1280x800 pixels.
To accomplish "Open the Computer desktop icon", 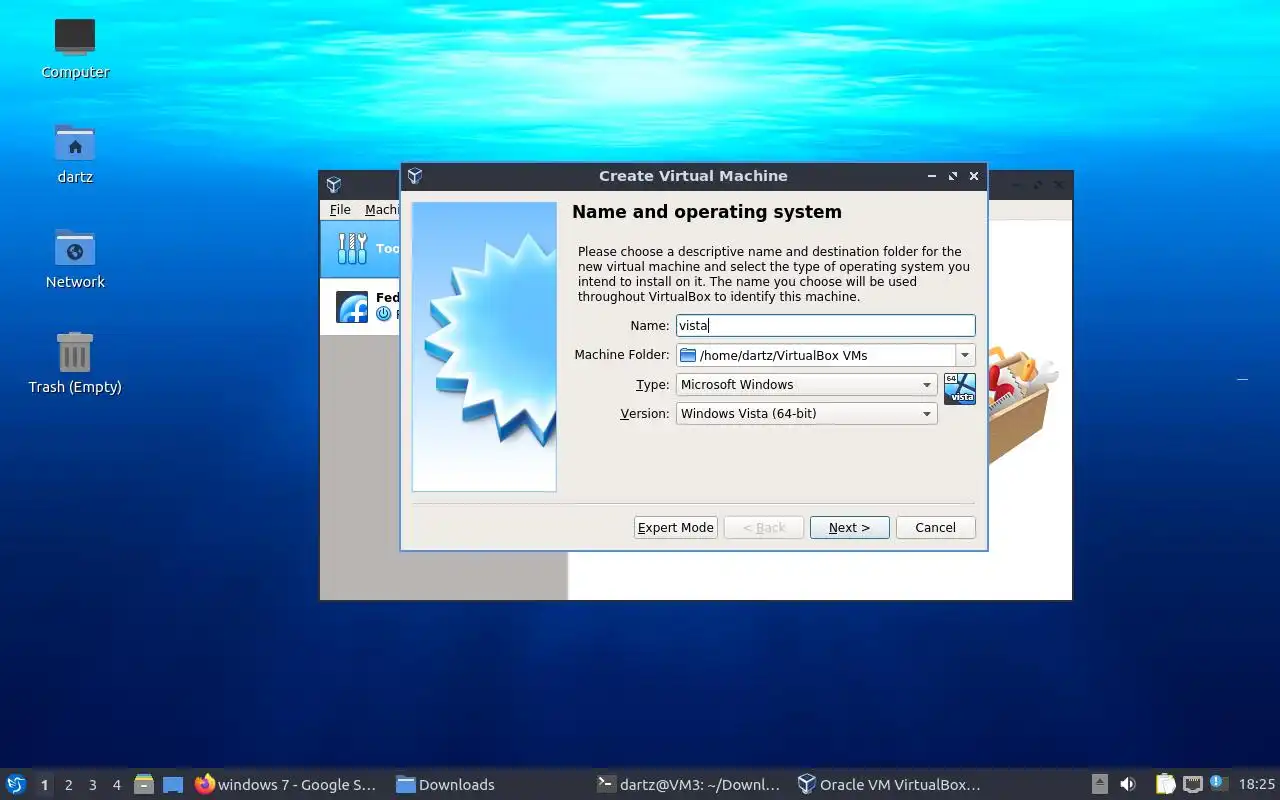I will point(75,48).
